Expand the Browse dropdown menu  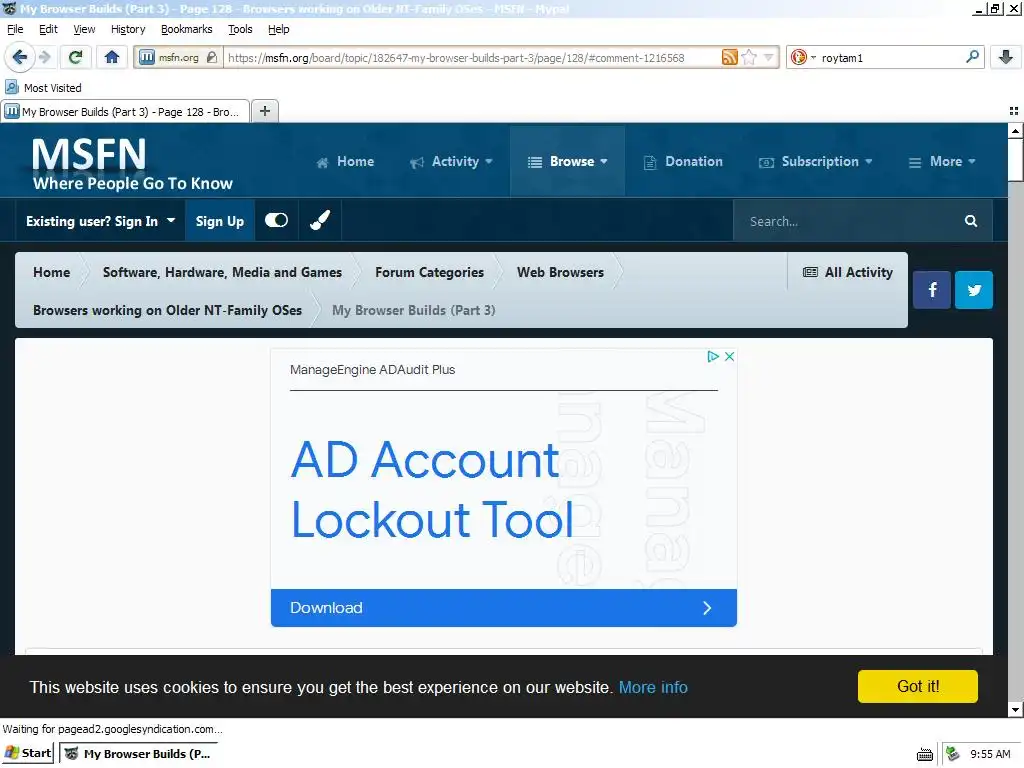click(568, 161)
